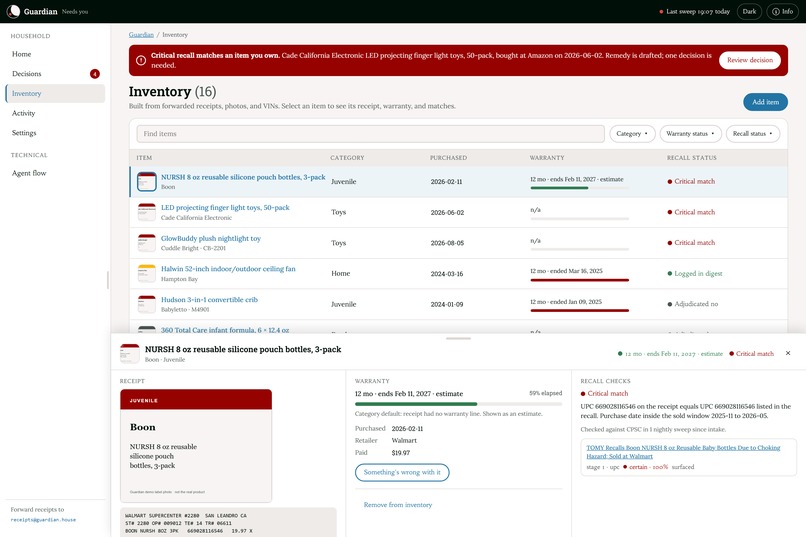Image resolution: width=806 pixels, height=537 pixels.
Task: Click the Decisions badge showing 4
Action: coord(95,74)
